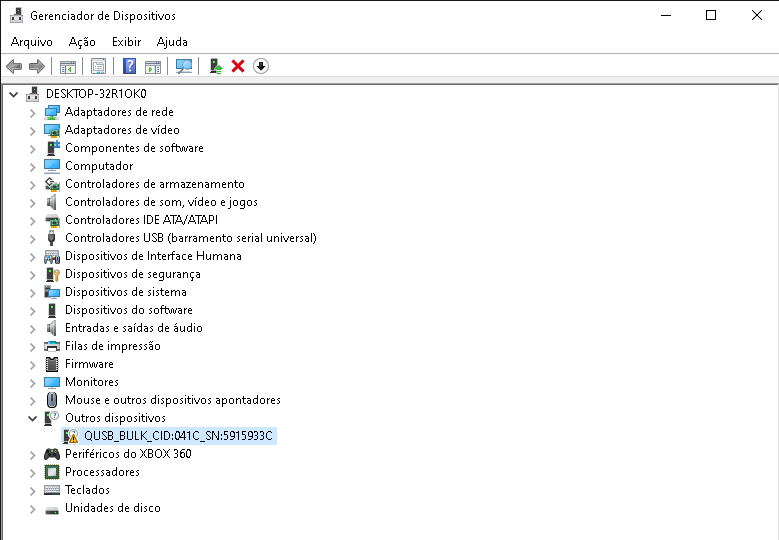Viewport: 779px width, 540px height.
Task: Click the red X uninstall device icon
Action: (x=238, y=66)
